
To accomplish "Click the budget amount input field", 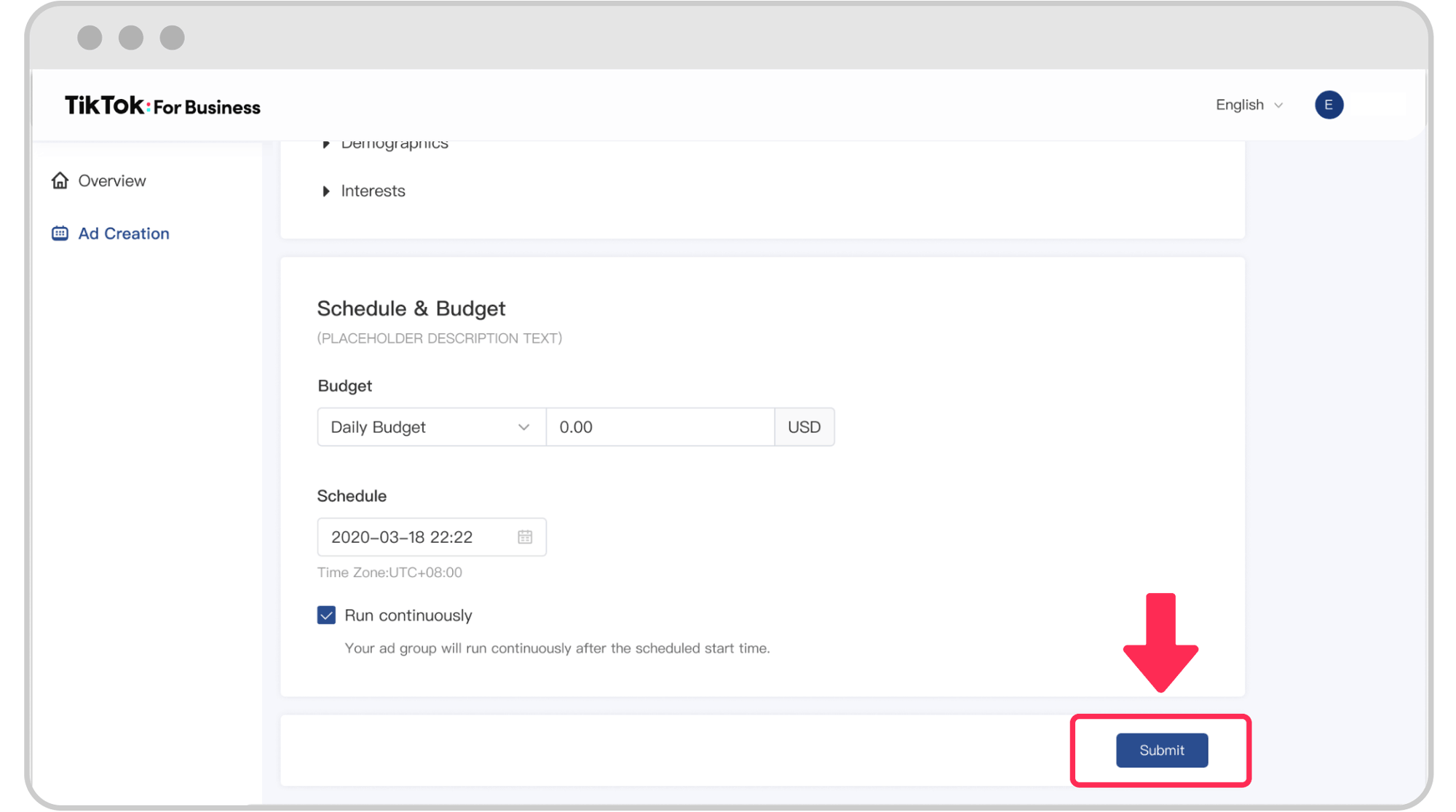I will [x=660, y=427].
